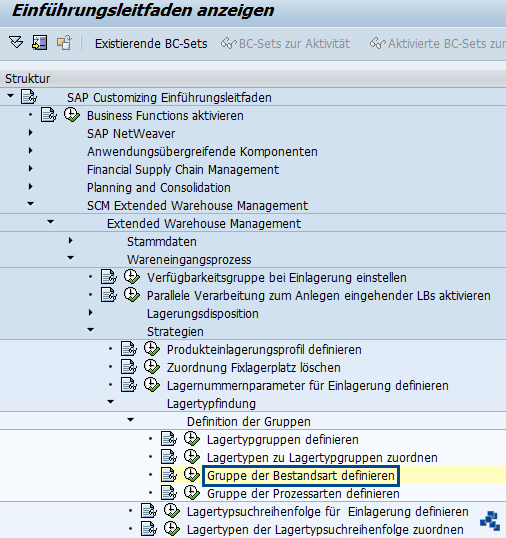
Task: Execute activity icon for Lagertypgruppen definieren
Action: click(x=192, y=439)
